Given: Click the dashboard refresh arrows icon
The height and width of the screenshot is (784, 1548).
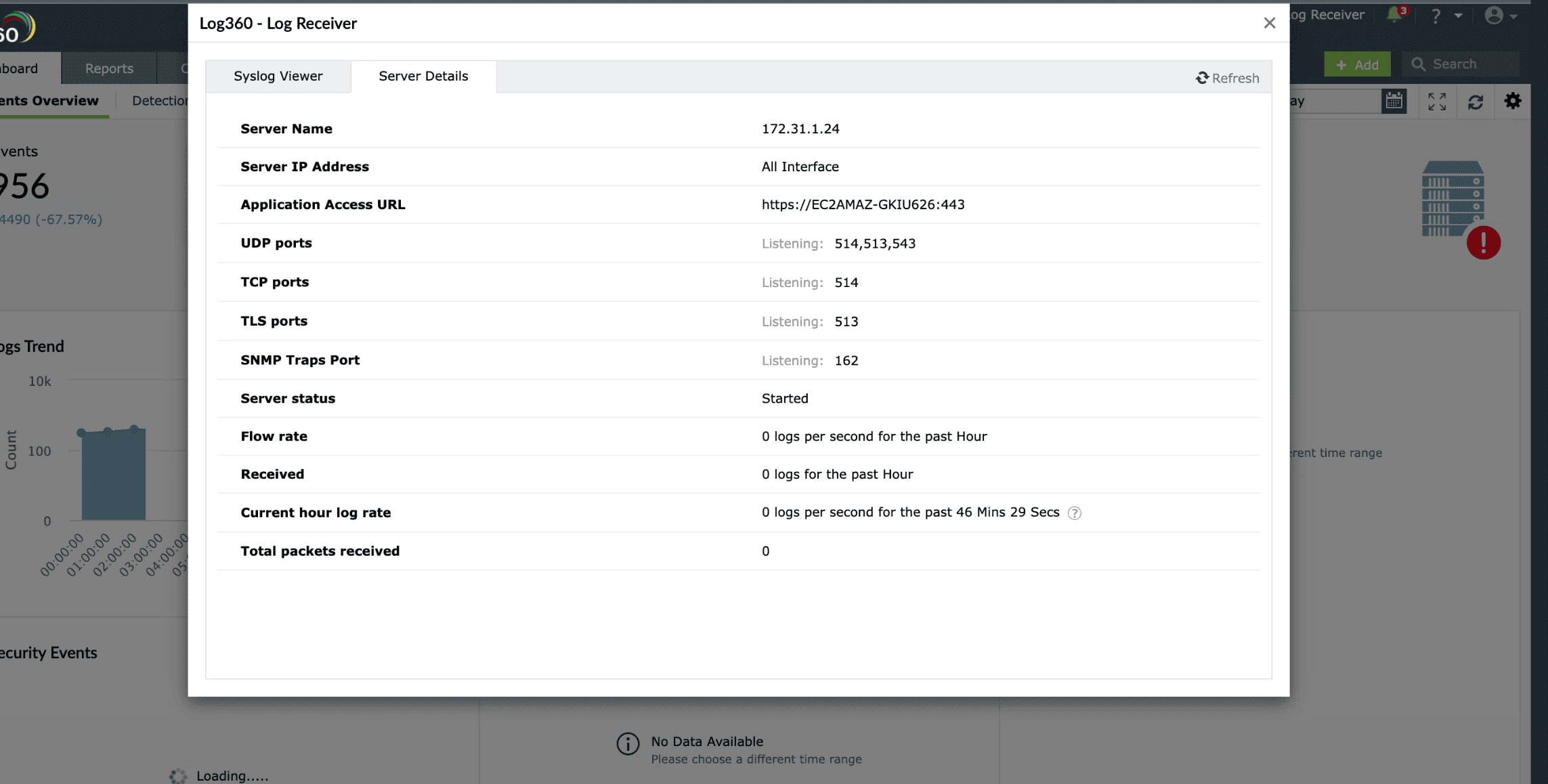Looking at the screenshot, I should click(x=1475, y=102).
